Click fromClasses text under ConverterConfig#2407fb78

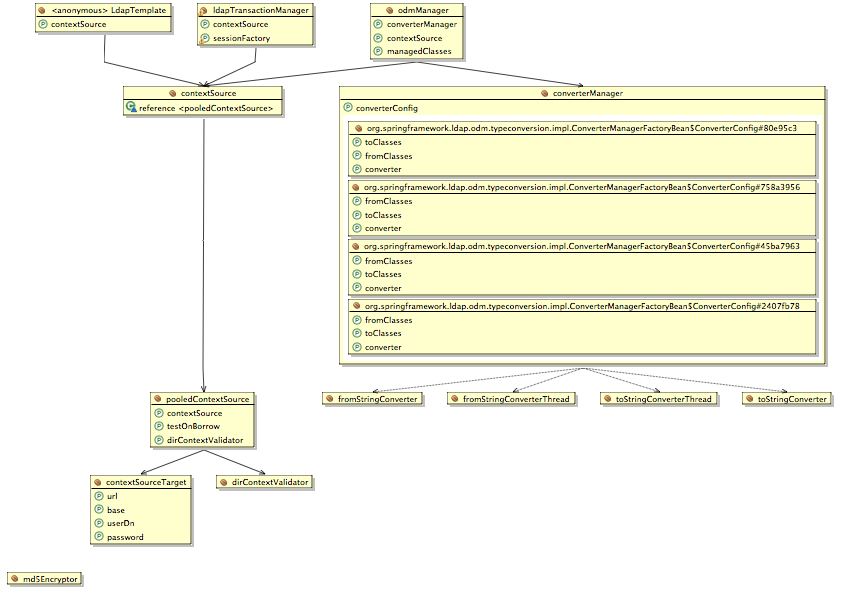point(389,320)
